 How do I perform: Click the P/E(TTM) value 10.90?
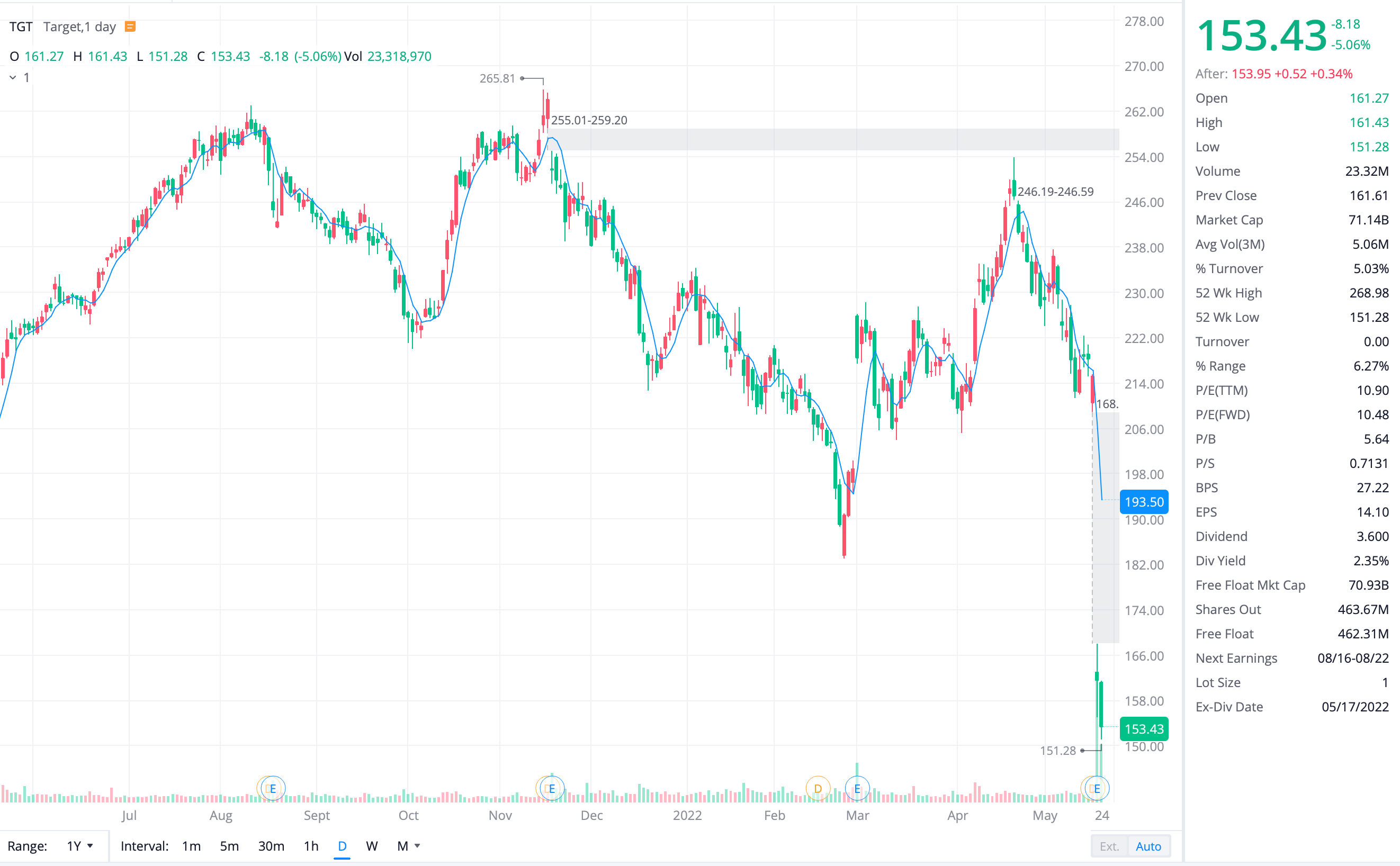(1372, 390)
